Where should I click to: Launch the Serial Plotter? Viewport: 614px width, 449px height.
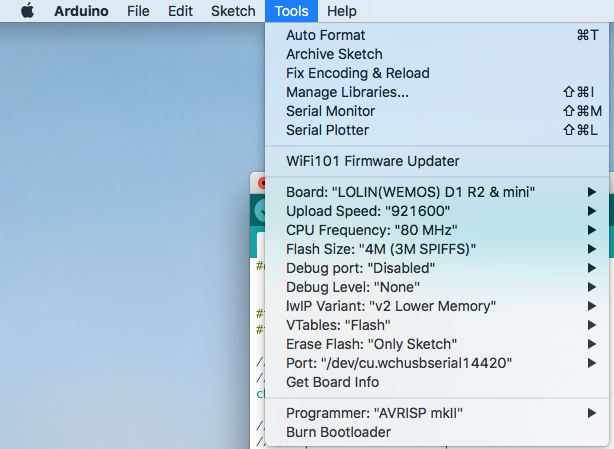tap(327, 130)
